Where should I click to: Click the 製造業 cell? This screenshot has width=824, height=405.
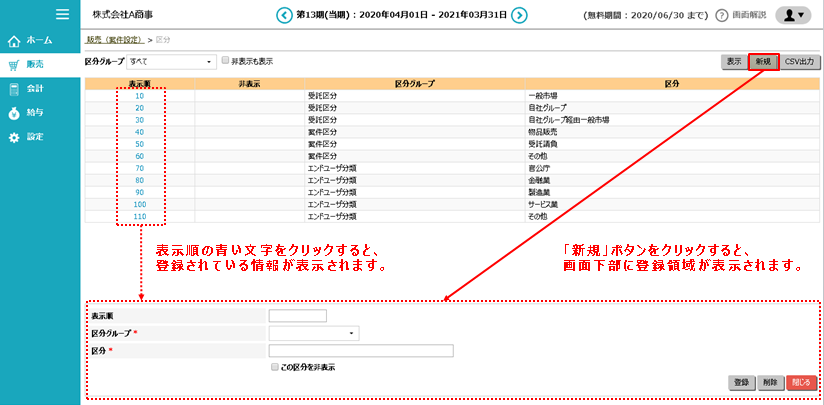tap(672, 192)
